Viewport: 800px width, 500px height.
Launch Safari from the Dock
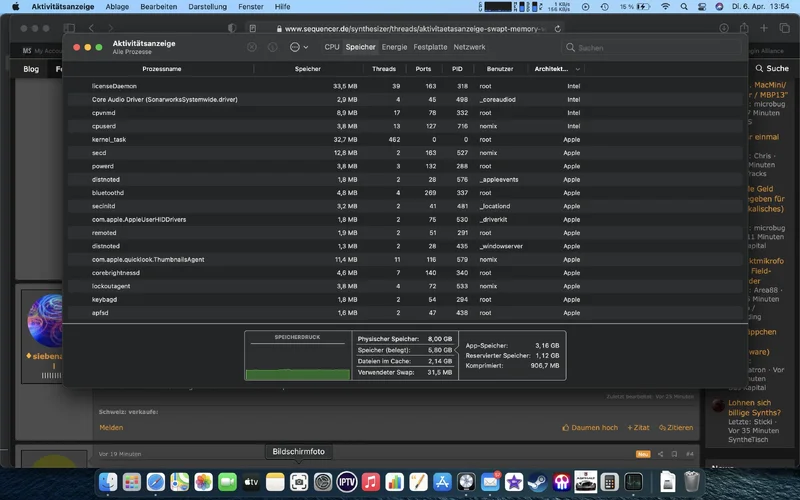[x=155, y=482]
